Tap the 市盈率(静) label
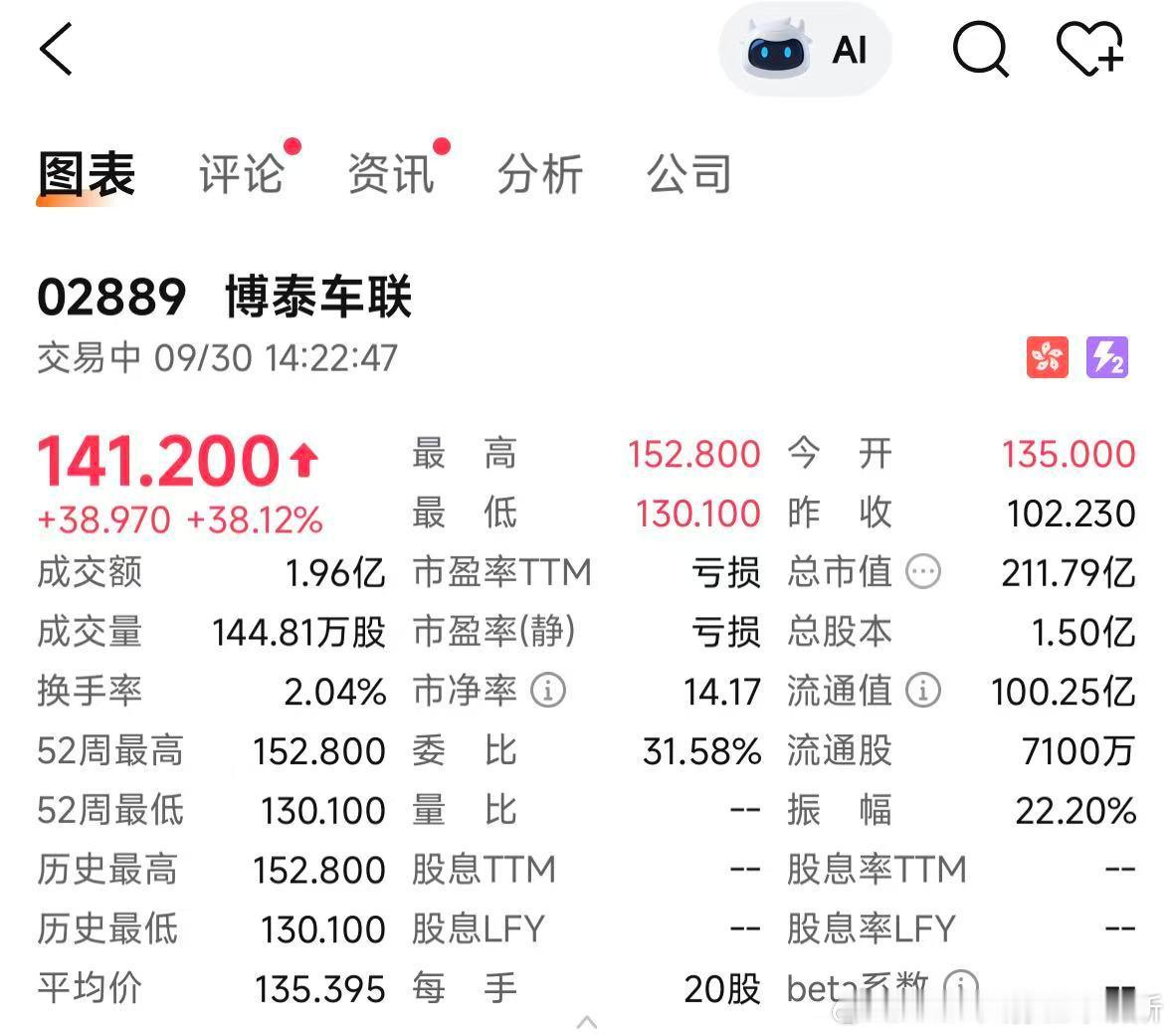This screenshot has width=1173, height=1036. tap(493, 631)
